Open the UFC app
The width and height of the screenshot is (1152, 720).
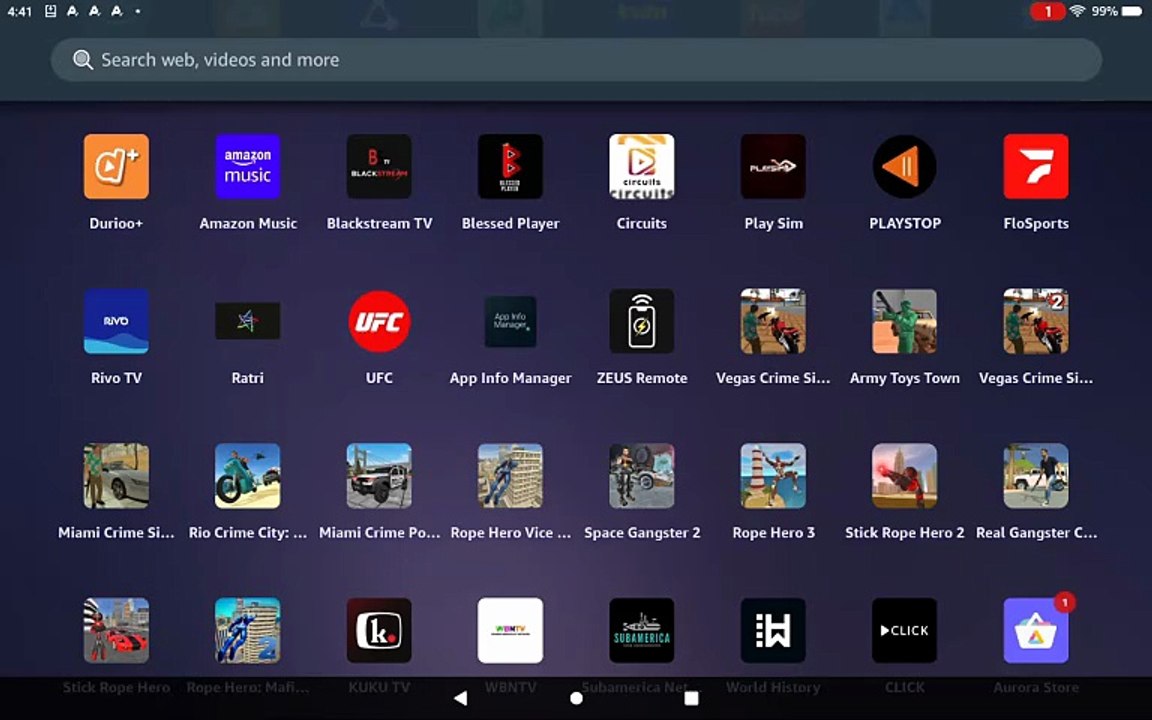point(379,321)
